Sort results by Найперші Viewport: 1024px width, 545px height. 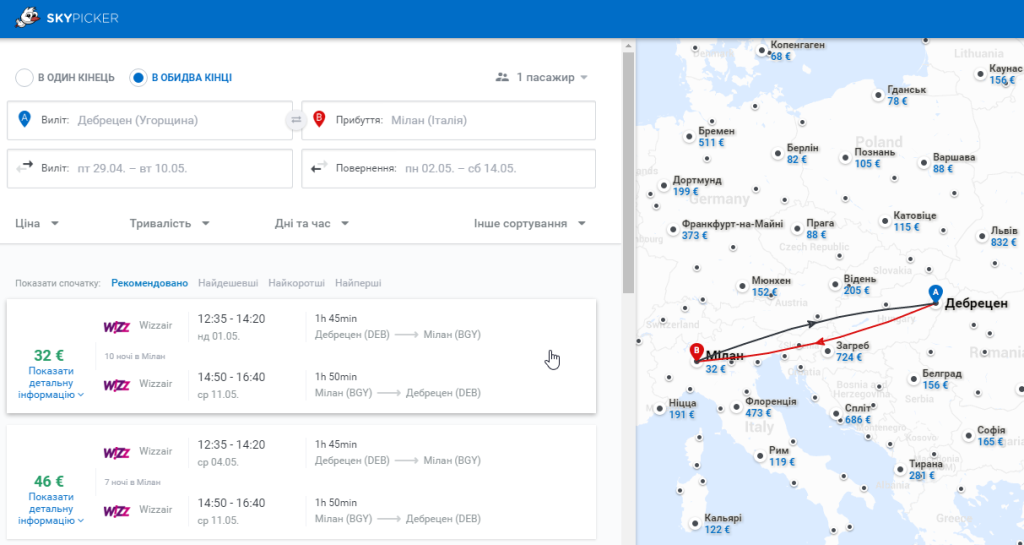click(x=358, y=283)
